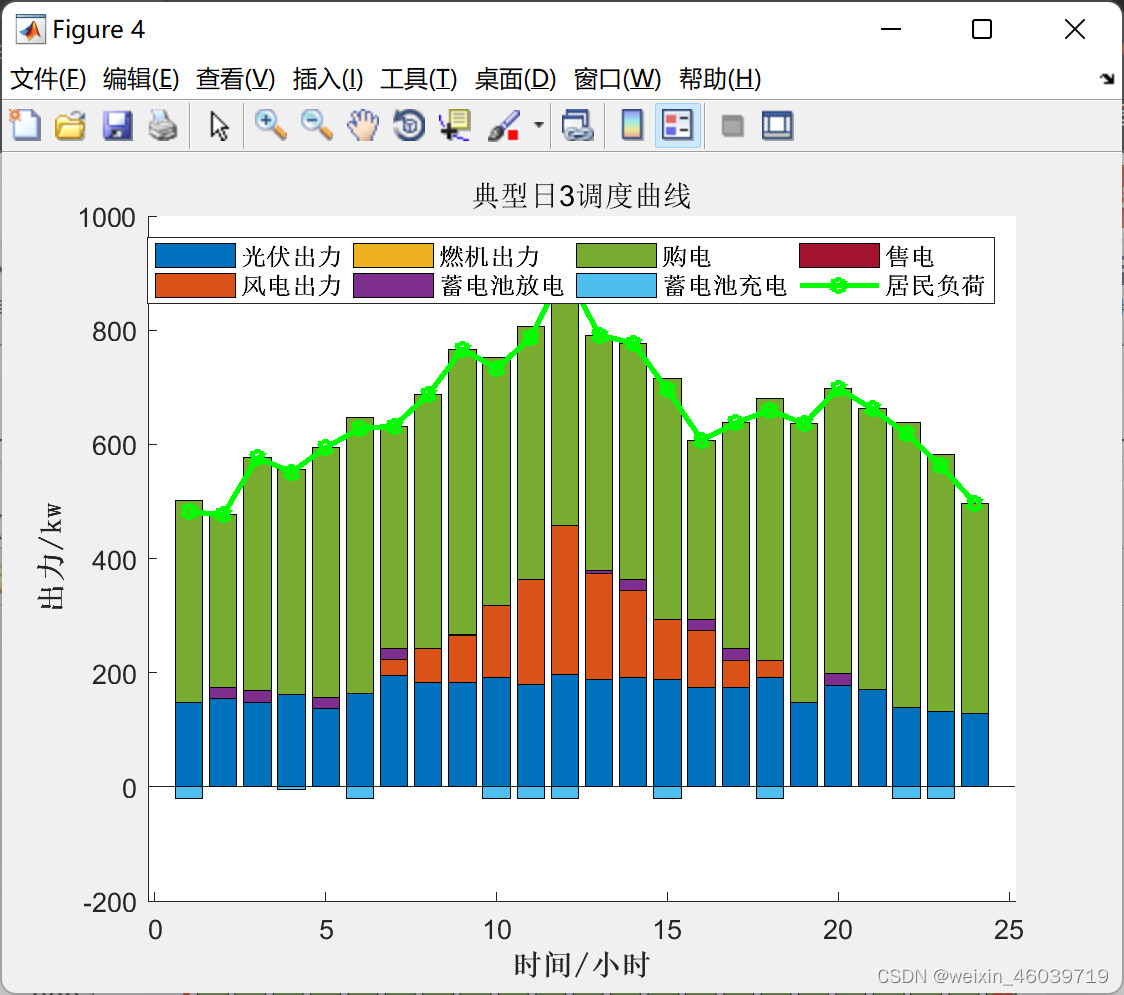
Task: Select the Rotate 3D tool
Action: point(409,125)
